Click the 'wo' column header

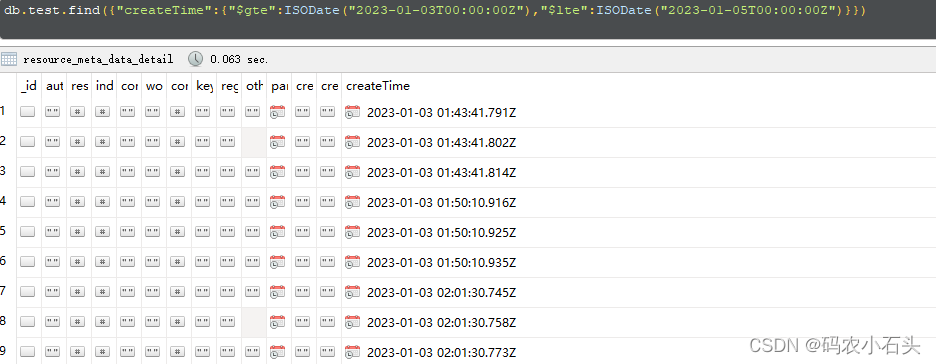pos(154,86)
